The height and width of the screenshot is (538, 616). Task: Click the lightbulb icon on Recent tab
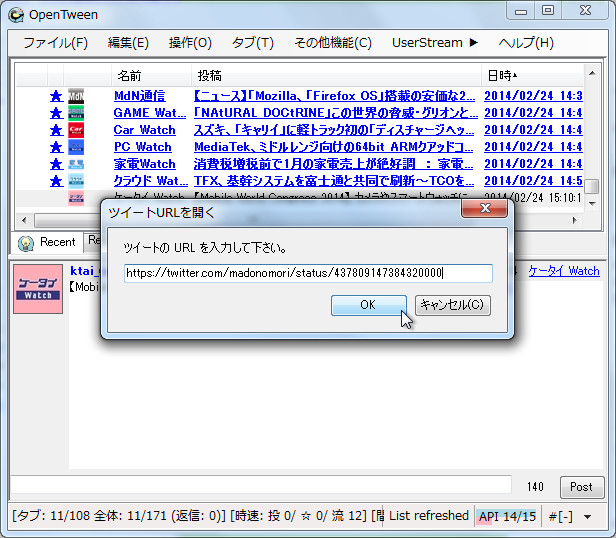coord(26,243)
